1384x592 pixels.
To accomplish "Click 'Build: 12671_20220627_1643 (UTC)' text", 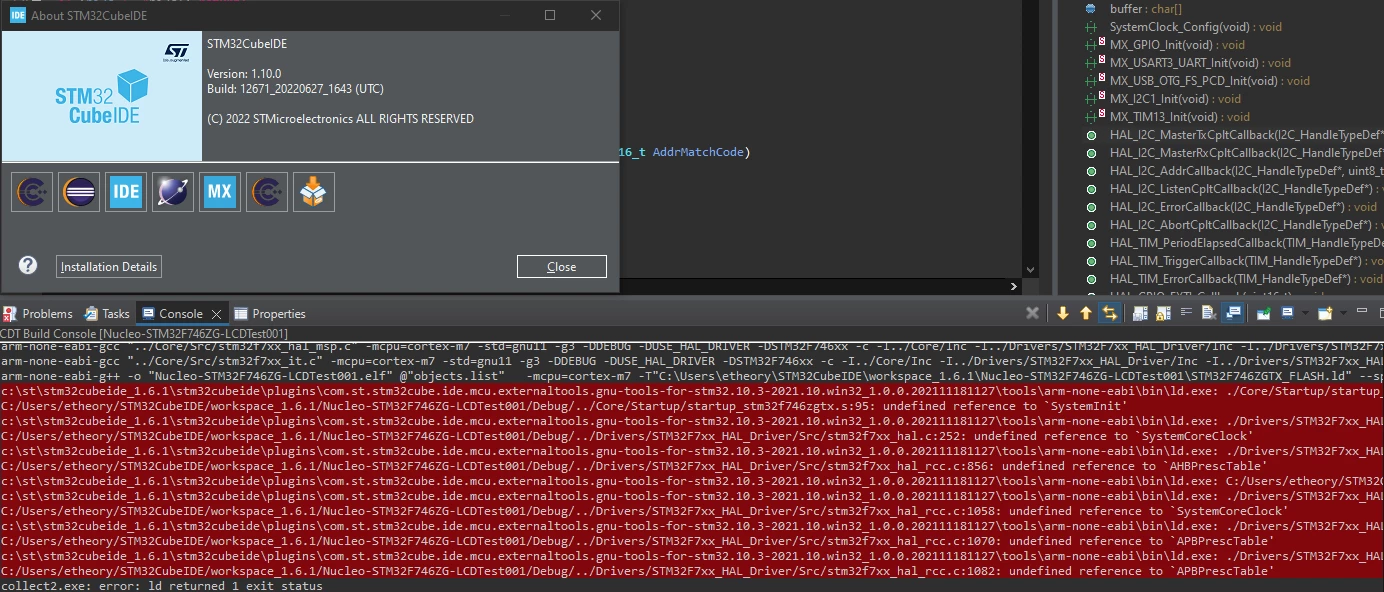I will tap(295, 89).
